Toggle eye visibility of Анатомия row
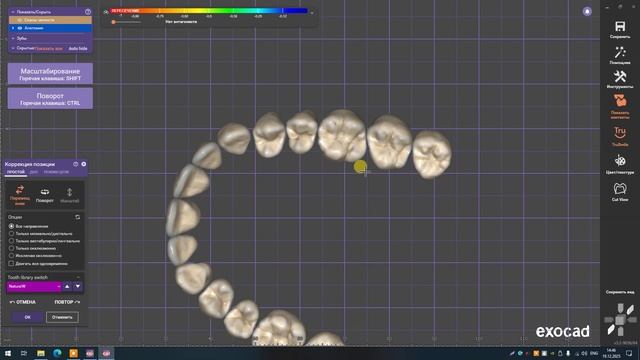This screenshot has height=360, width=640. (20, 28)
